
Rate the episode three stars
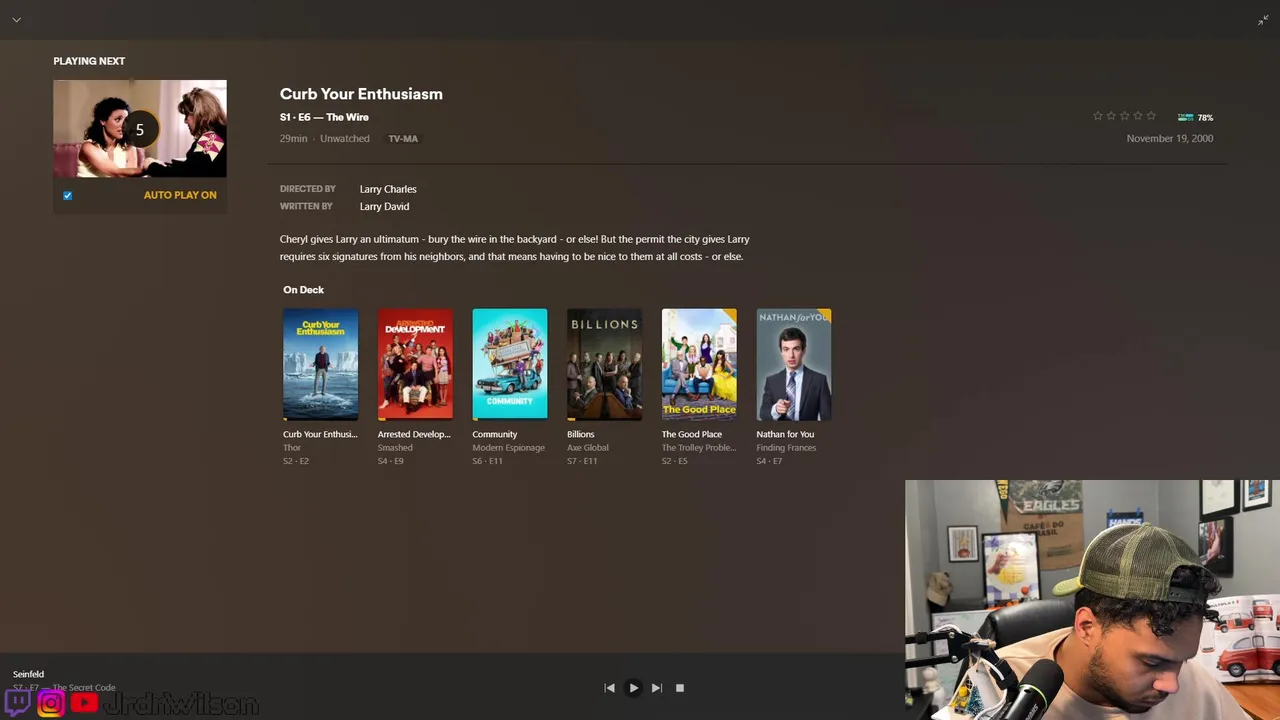point(1124,116)
